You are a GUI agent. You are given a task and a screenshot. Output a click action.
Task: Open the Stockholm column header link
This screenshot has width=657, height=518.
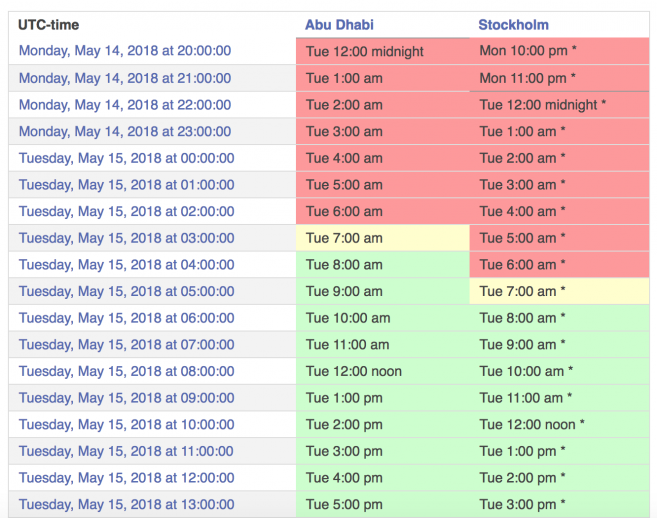(x=513, y=25)
